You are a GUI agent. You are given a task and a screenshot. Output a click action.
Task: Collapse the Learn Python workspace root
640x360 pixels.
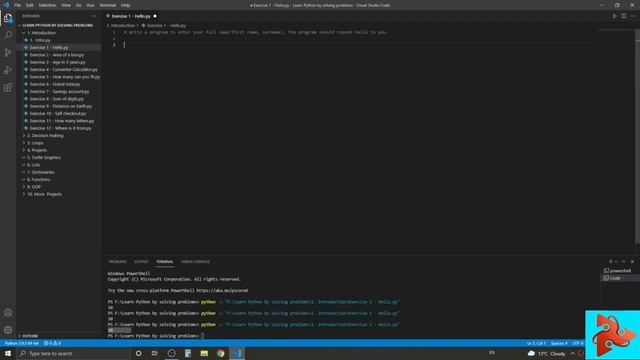57,25
